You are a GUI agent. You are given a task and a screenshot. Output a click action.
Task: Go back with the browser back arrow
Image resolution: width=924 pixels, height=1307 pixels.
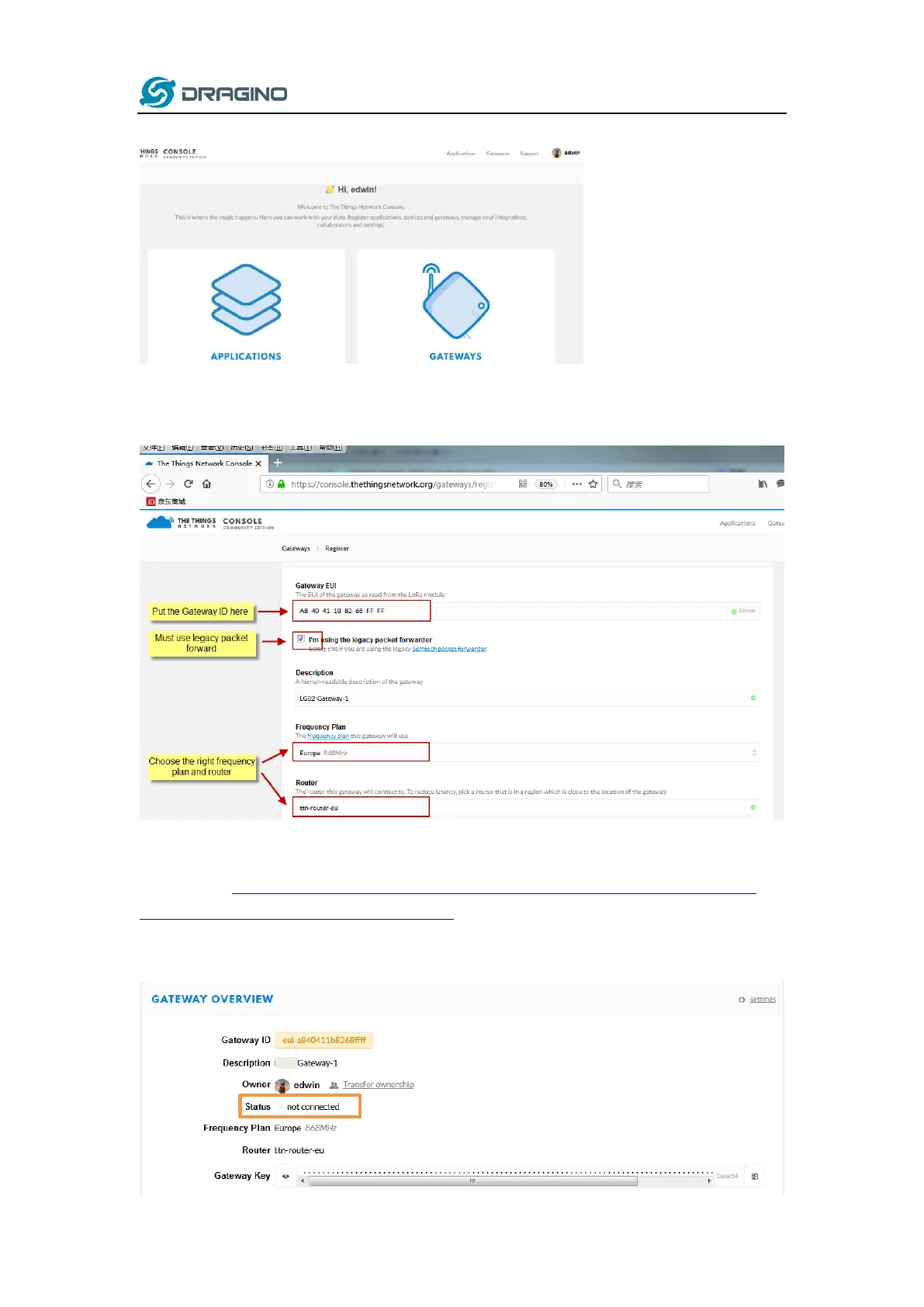pos(151,484)
